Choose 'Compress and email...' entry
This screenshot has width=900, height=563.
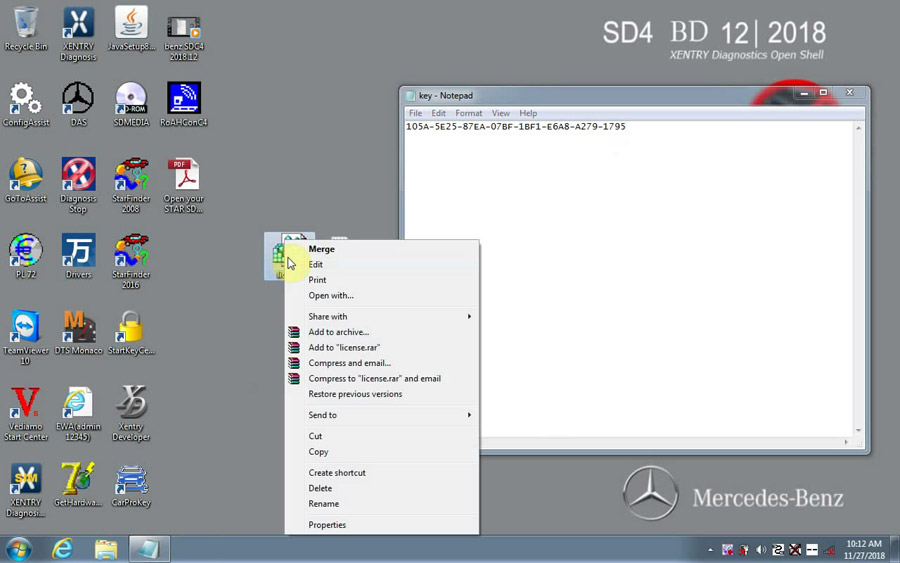[x=382, y=363]
